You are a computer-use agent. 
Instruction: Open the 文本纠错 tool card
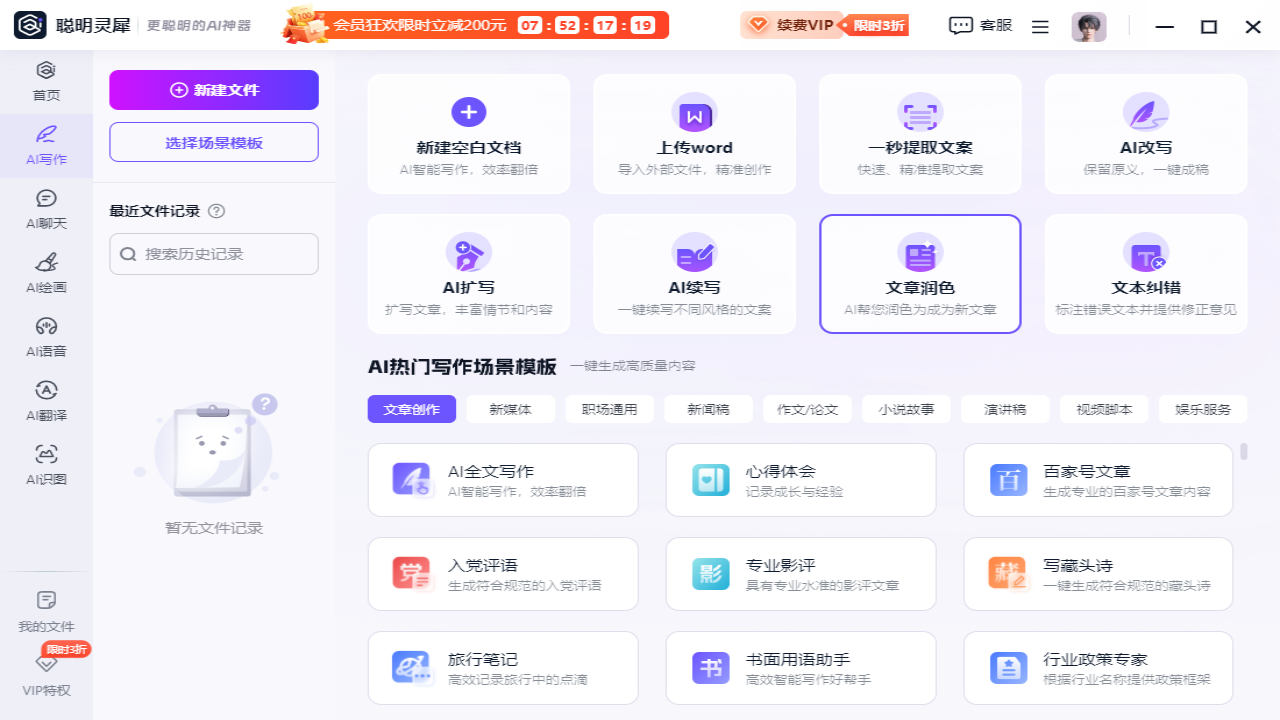coord(1146,273)
